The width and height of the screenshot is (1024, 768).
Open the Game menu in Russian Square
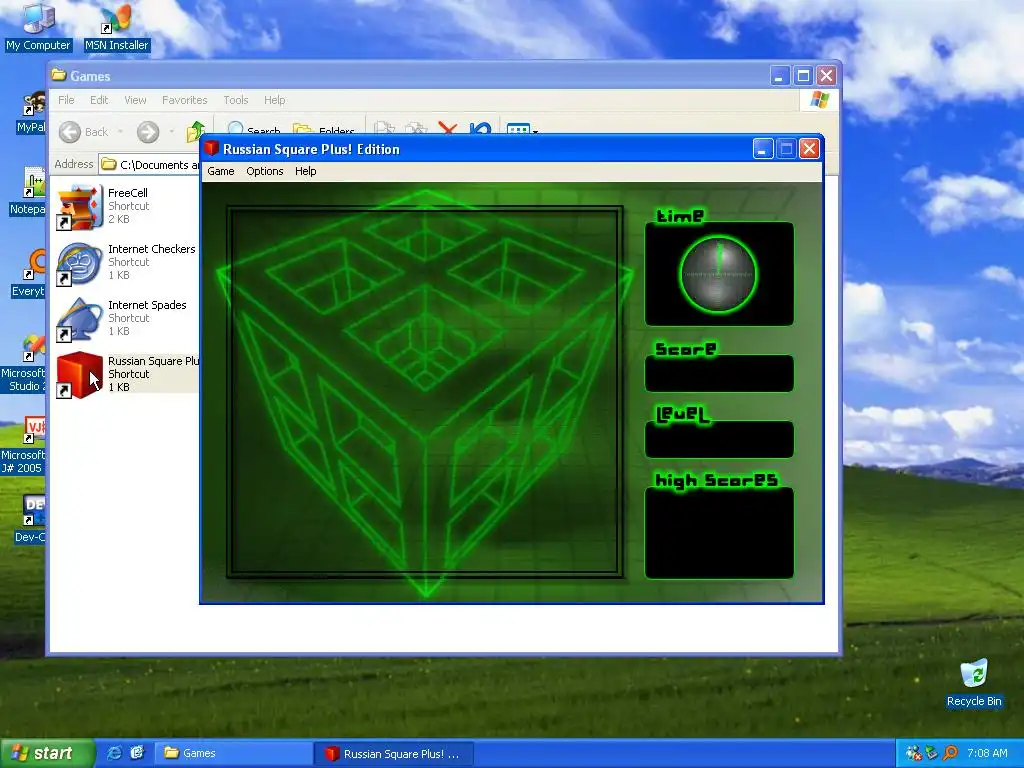pyautogui.click(x=221, y=171)
